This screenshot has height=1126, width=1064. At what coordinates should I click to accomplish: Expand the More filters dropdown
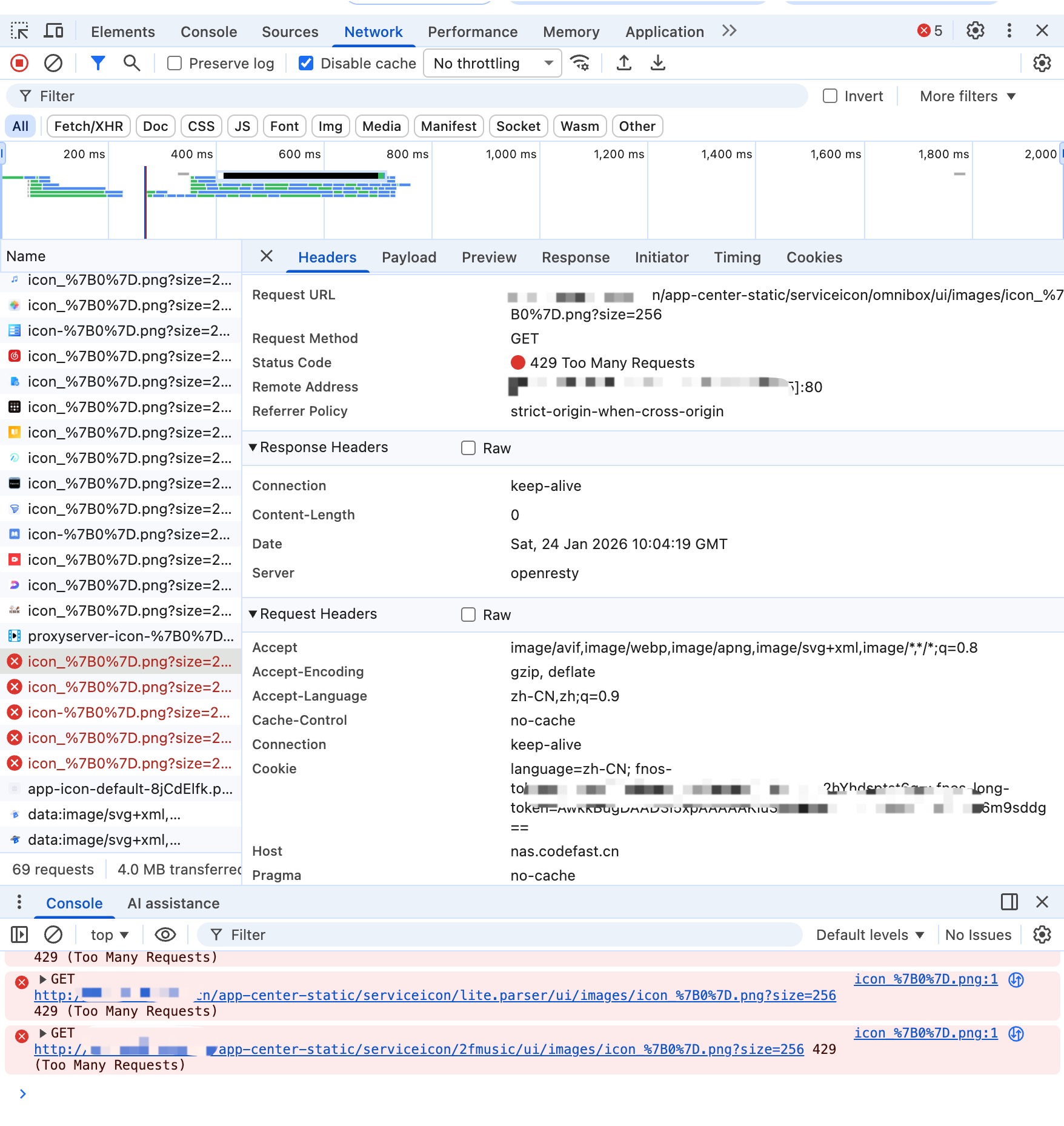tap(967, 96)
